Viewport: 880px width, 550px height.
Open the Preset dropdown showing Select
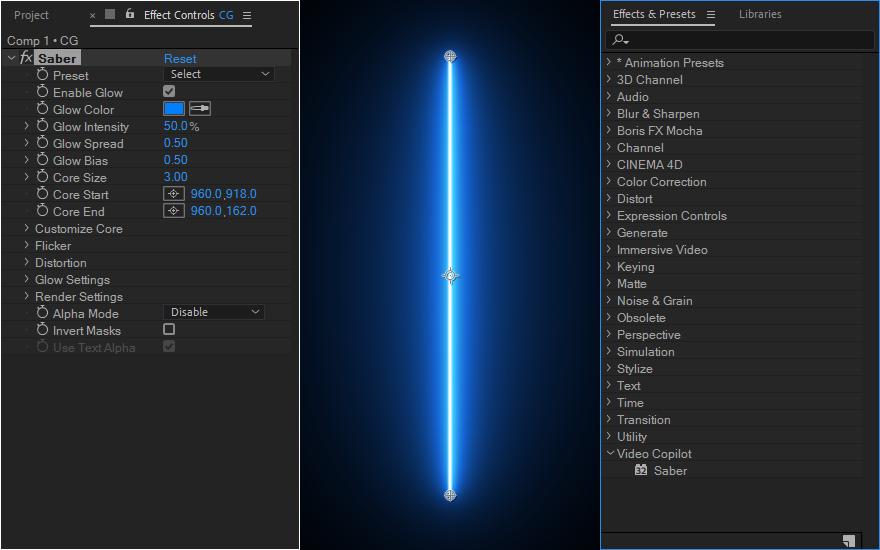(218, 74)
